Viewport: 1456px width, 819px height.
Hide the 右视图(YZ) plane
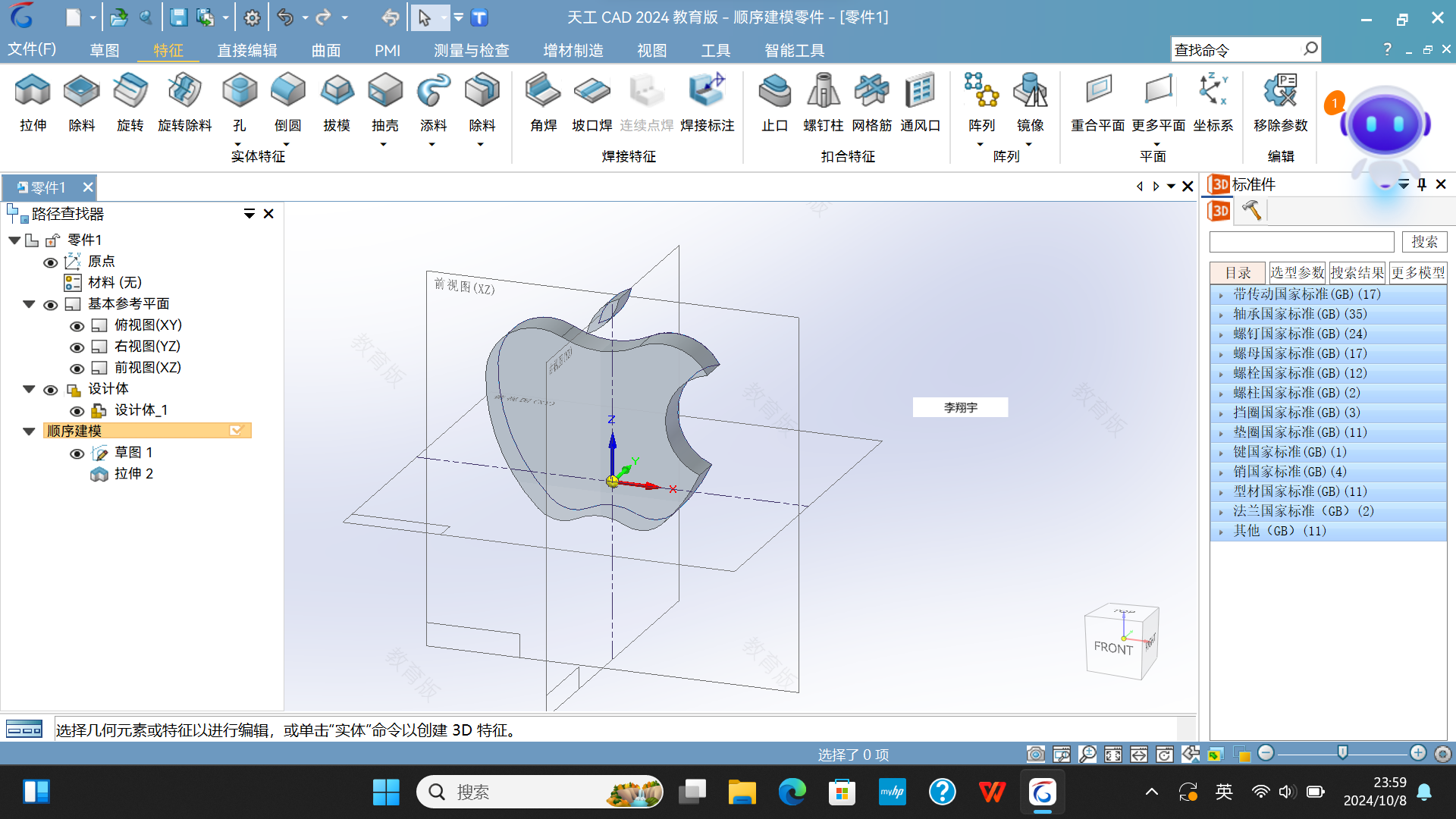coord(77,347)
